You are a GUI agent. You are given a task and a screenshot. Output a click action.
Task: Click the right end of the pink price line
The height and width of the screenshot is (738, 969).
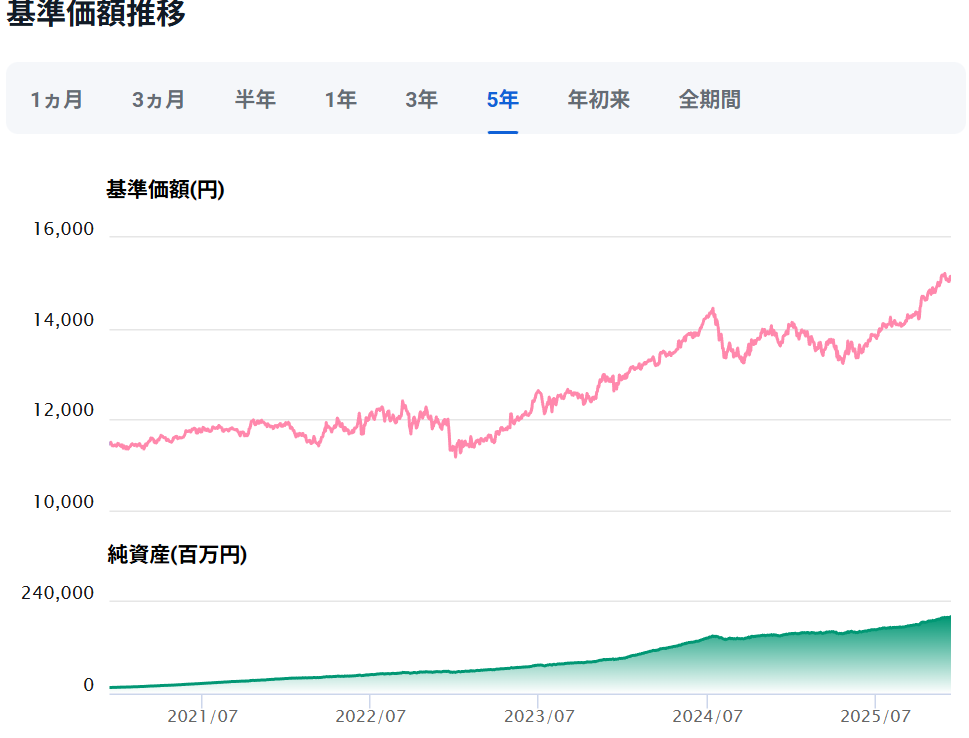coord(948,278)
